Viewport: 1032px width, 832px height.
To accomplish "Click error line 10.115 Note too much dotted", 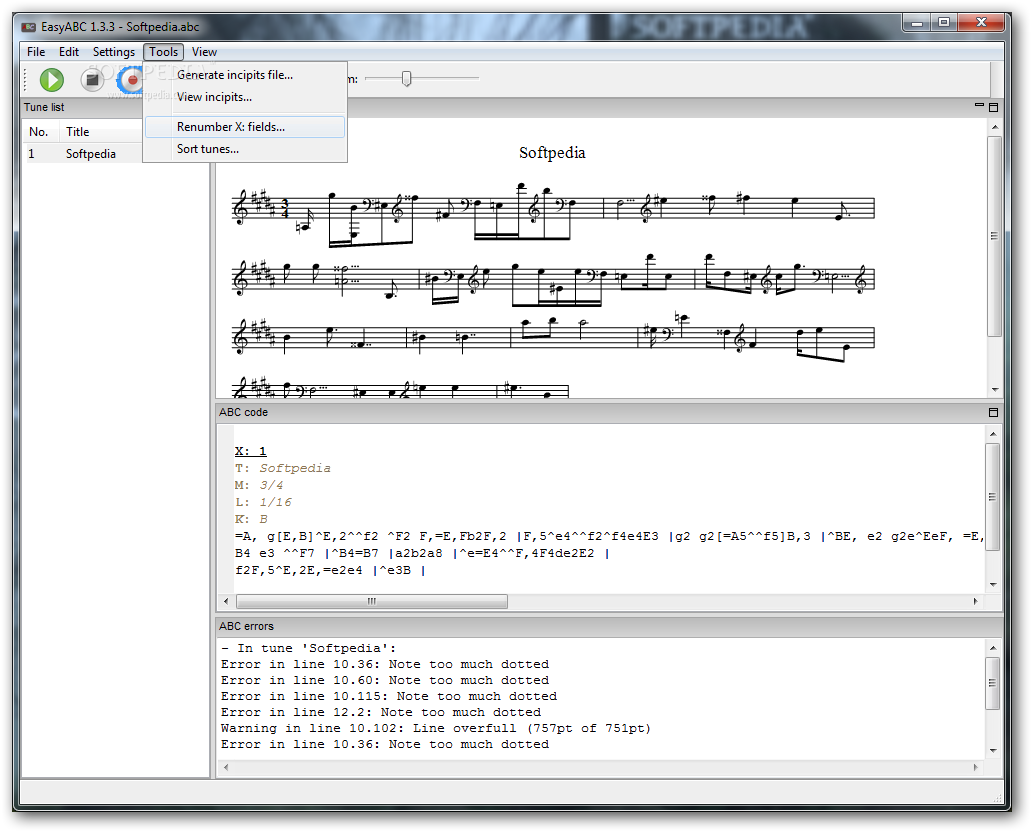I will pyautogui.click(x=389, y=696).
